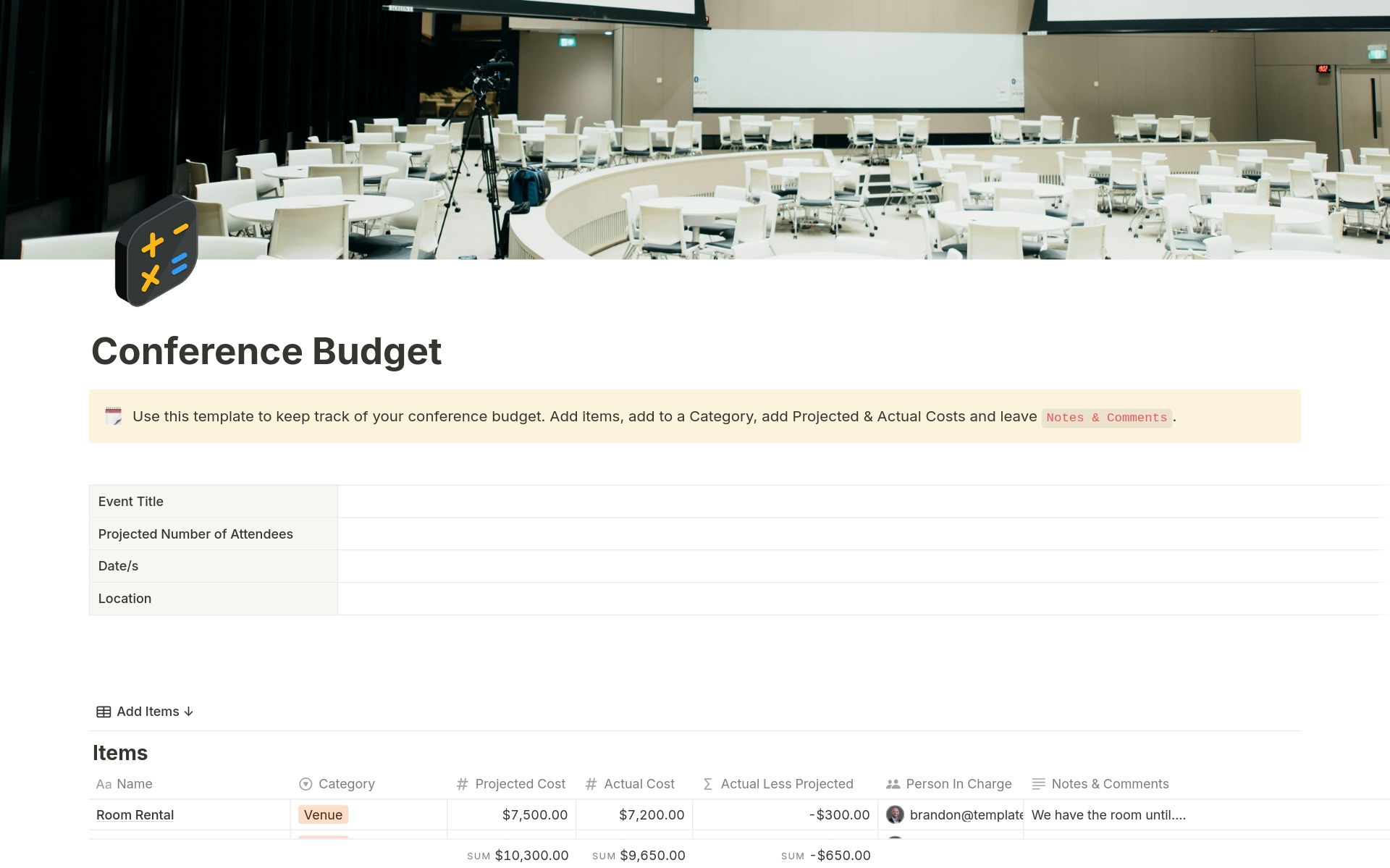Click the hash icon on Actual Cost header

[591, 784]
